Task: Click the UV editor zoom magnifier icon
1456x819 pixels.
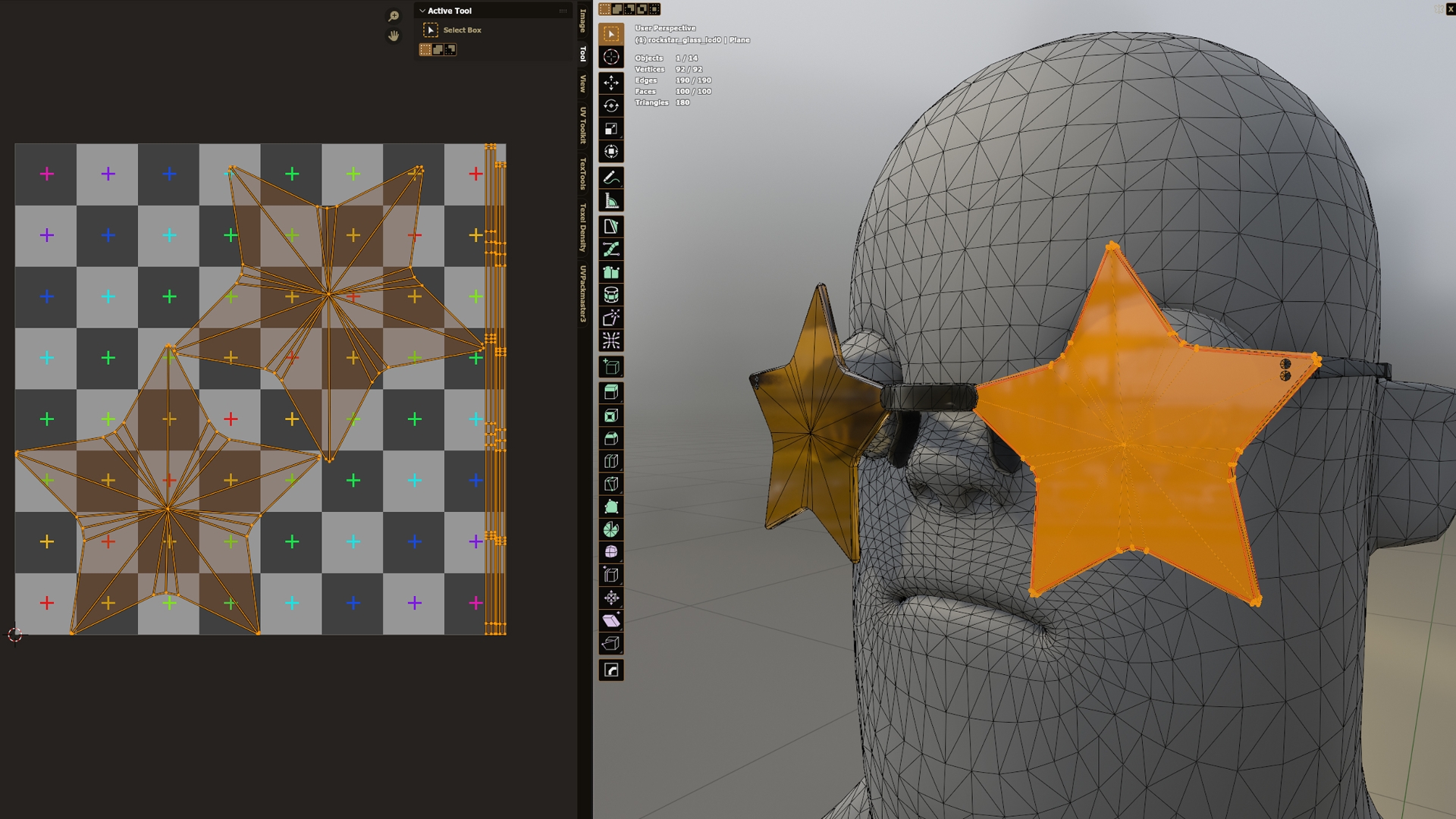Action: (394, 16)
